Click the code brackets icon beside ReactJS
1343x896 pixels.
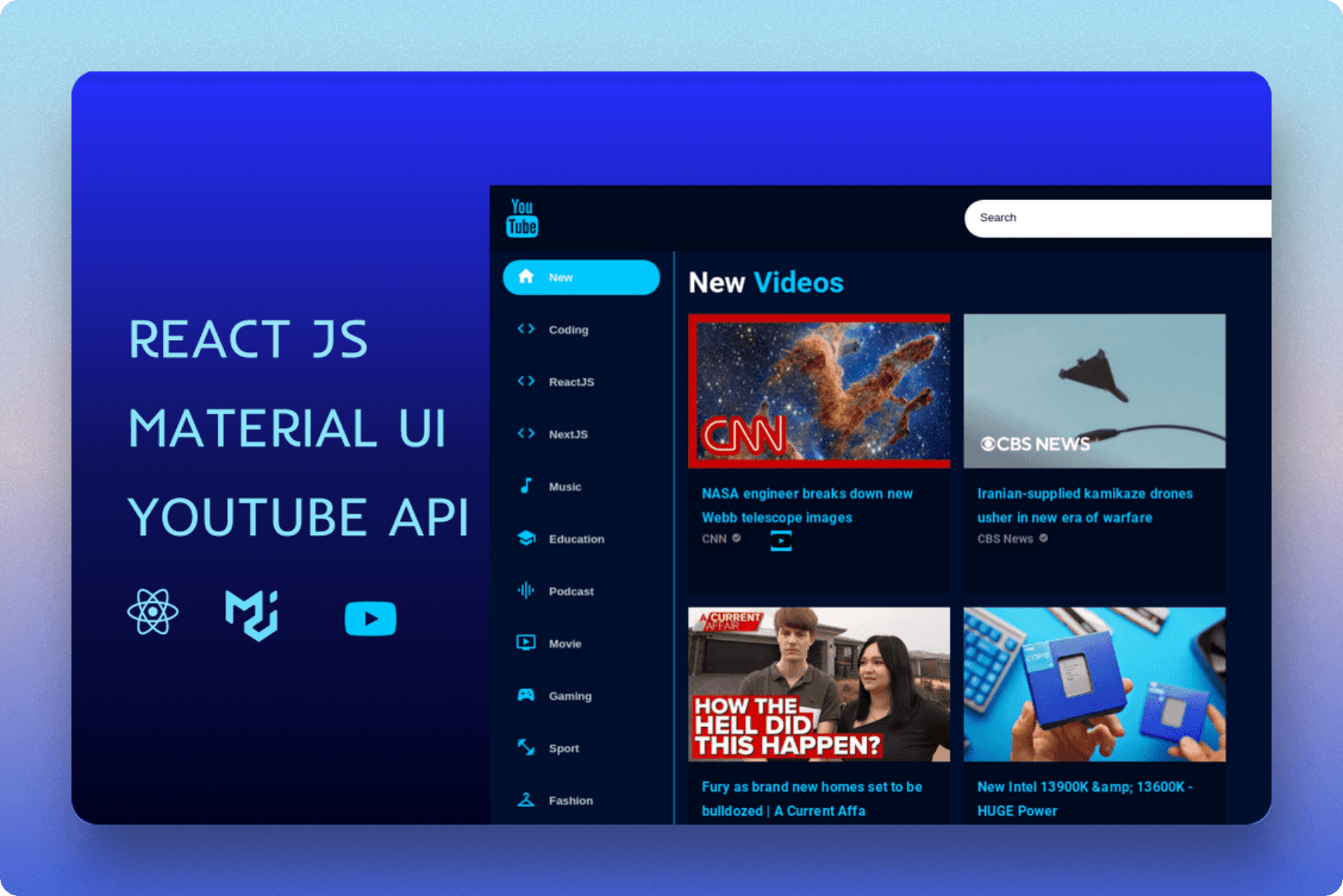[526, 381]
